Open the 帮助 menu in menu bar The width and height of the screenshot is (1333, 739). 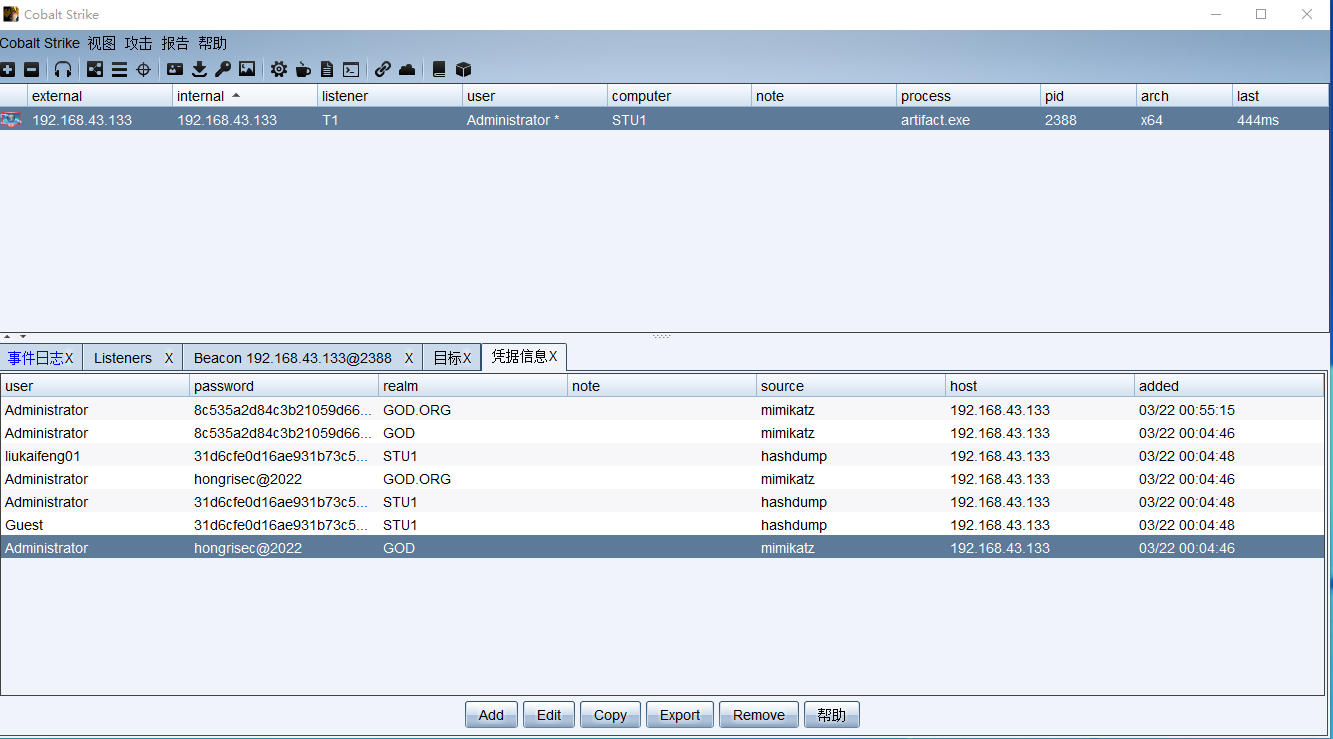pyautogui.click(x=212, y=43)
